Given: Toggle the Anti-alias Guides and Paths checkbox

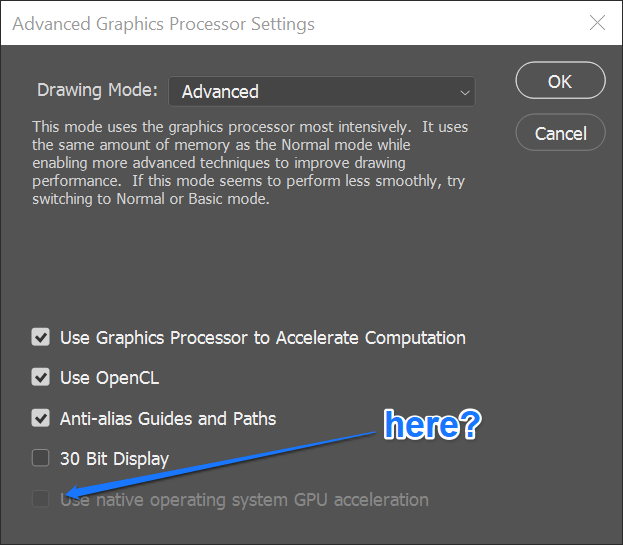Looking at the screenshot, I should (x=41, y=418).
